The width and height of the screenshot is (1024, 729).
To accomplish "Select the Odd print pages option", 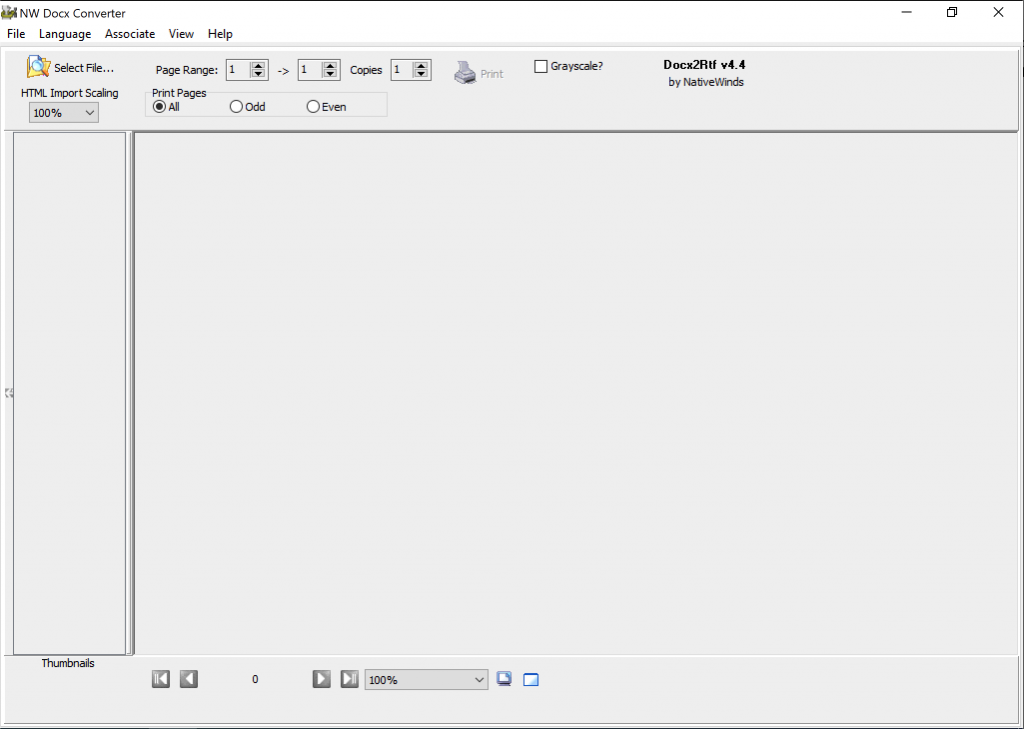I will pos(237,107).
